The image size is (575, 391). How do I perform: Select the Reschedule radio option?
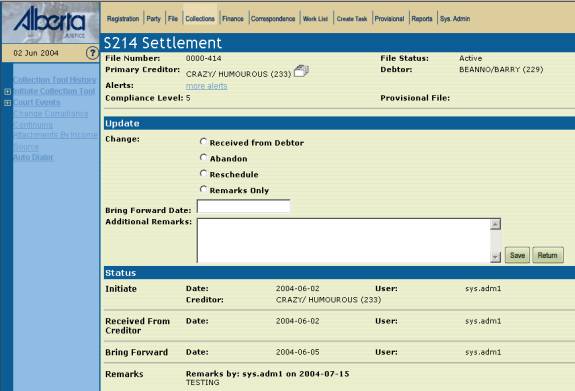click(203, 173)
